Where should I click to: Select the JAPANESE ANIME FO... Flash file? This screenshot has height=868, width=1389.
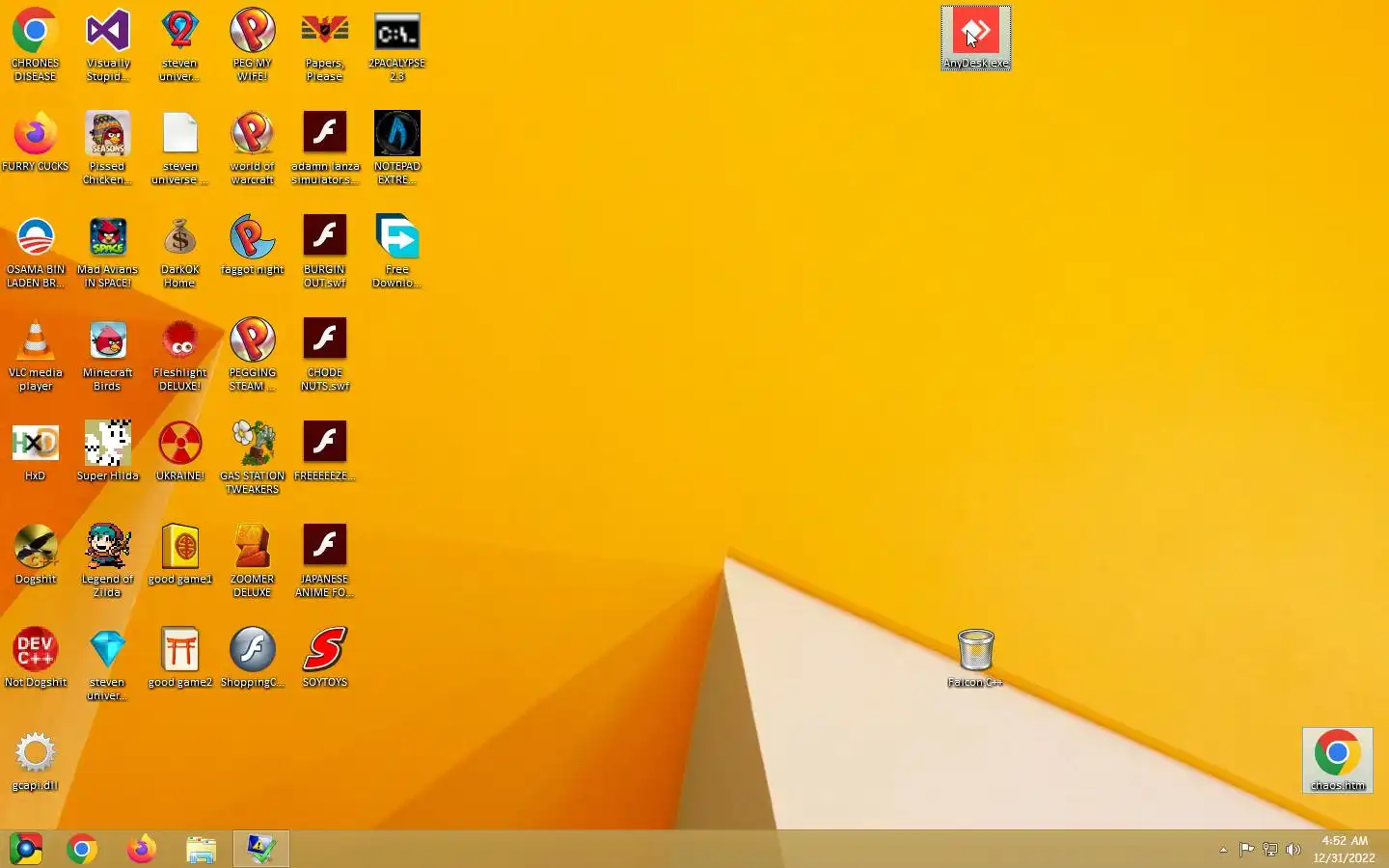coord(325,560)
